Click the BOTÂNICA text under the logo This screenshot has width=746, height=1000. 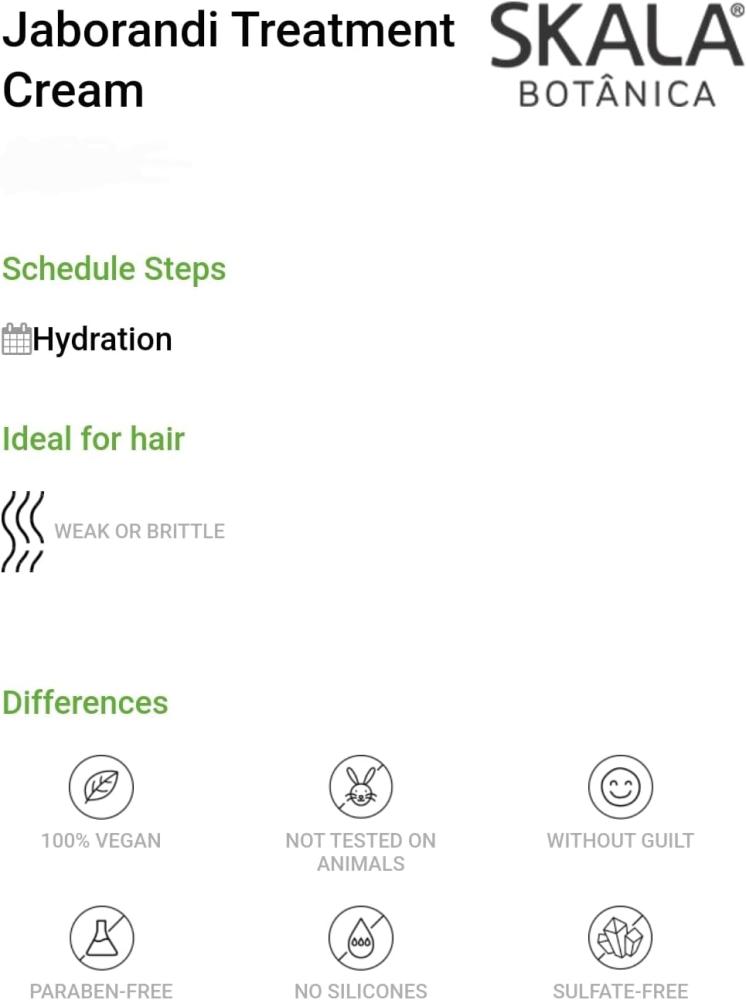(617, 94)
